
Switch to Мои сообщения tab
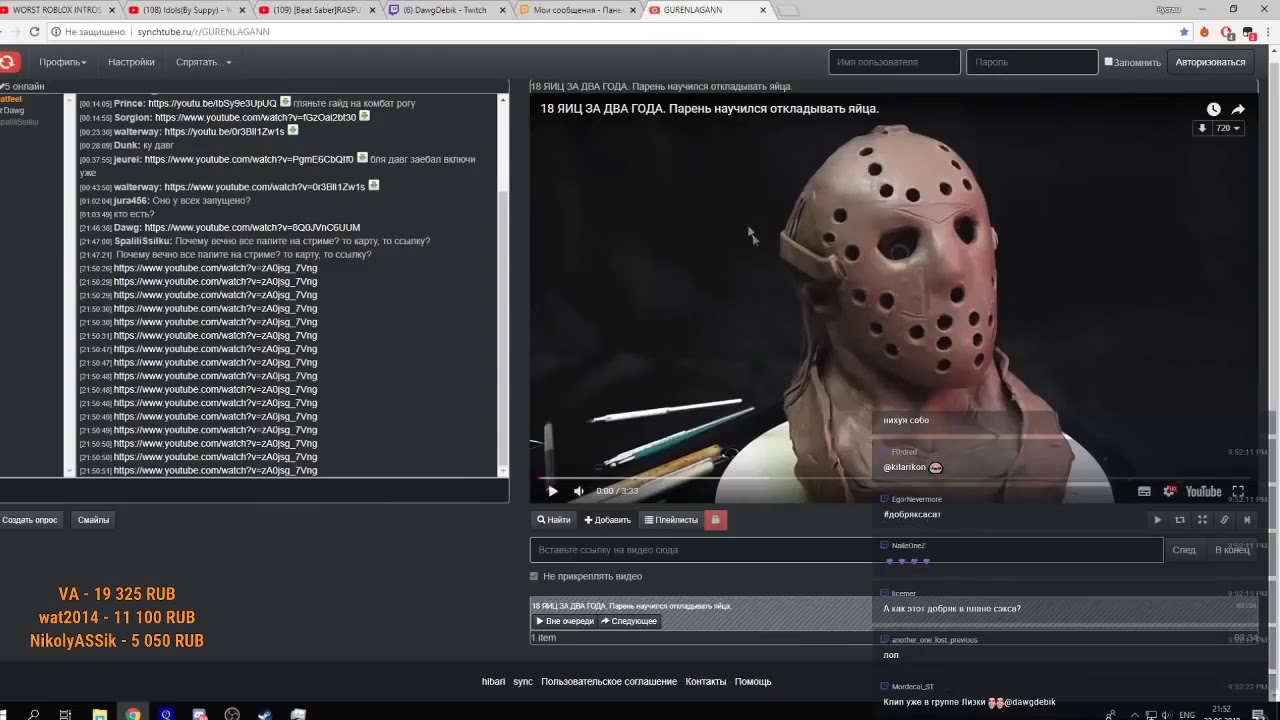coord(577,10)
